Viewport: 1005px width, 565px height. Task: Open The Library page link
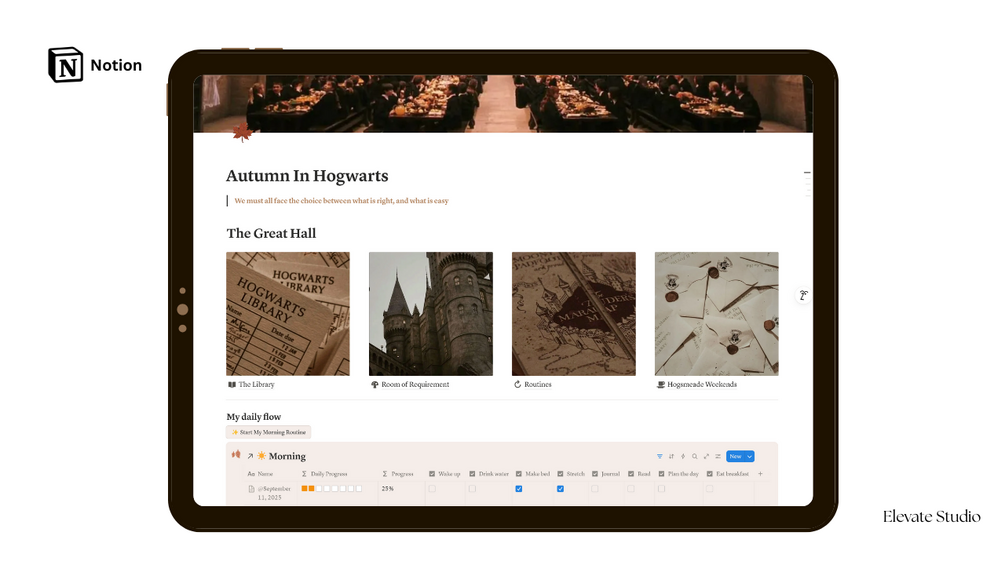point(251,384)
